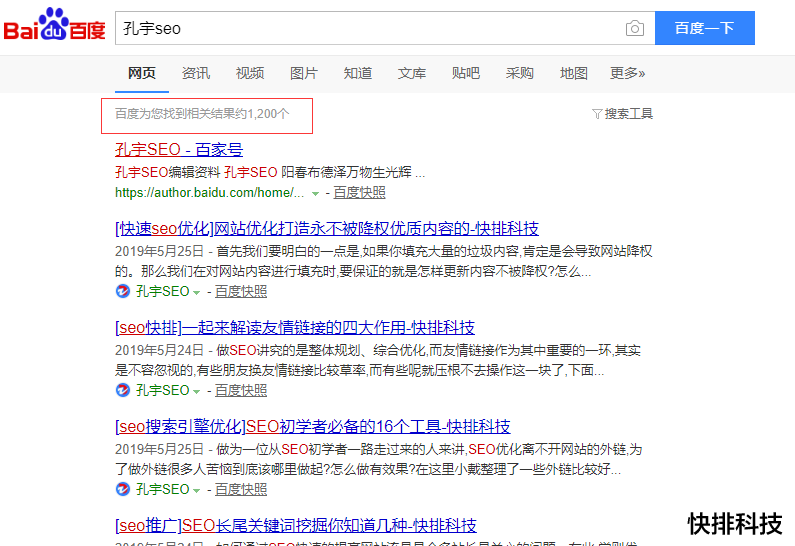
Task: Open 孔宇SEO - 百家号 result link
Action: (x=179, y=150)
